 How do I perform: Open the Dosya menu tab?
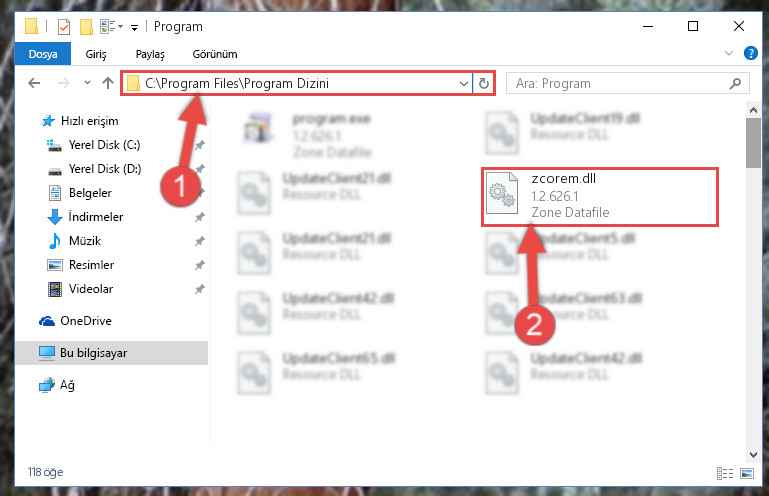[43, 54]
